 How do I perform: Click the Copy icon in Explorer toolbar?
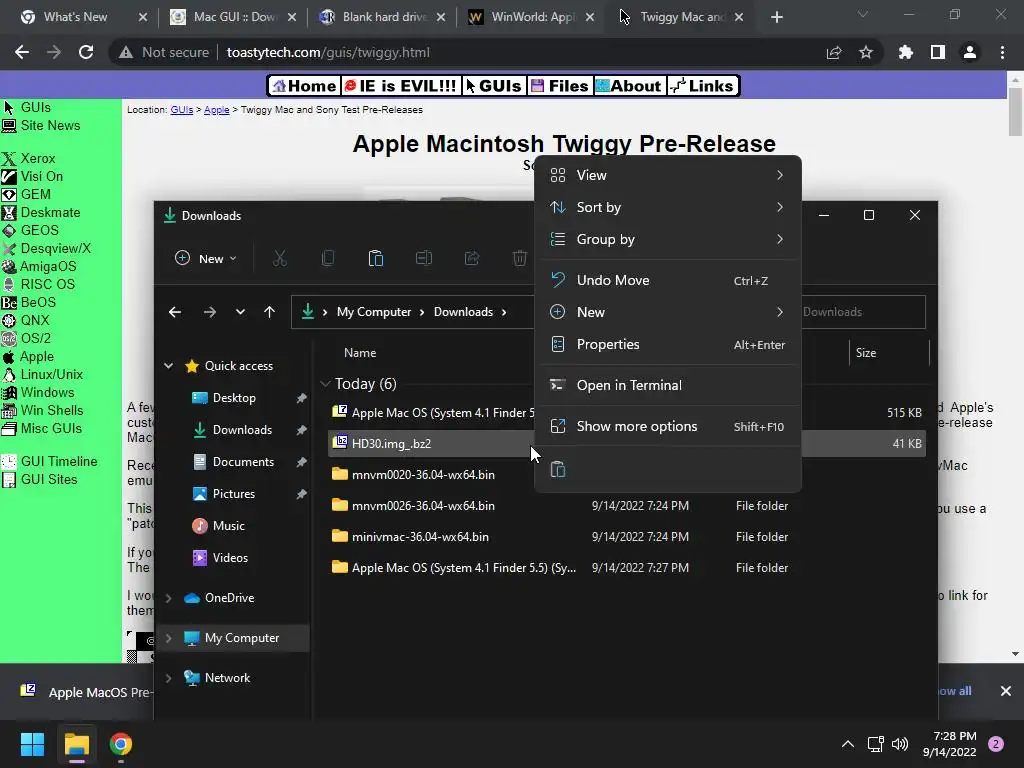coord(328,259)
